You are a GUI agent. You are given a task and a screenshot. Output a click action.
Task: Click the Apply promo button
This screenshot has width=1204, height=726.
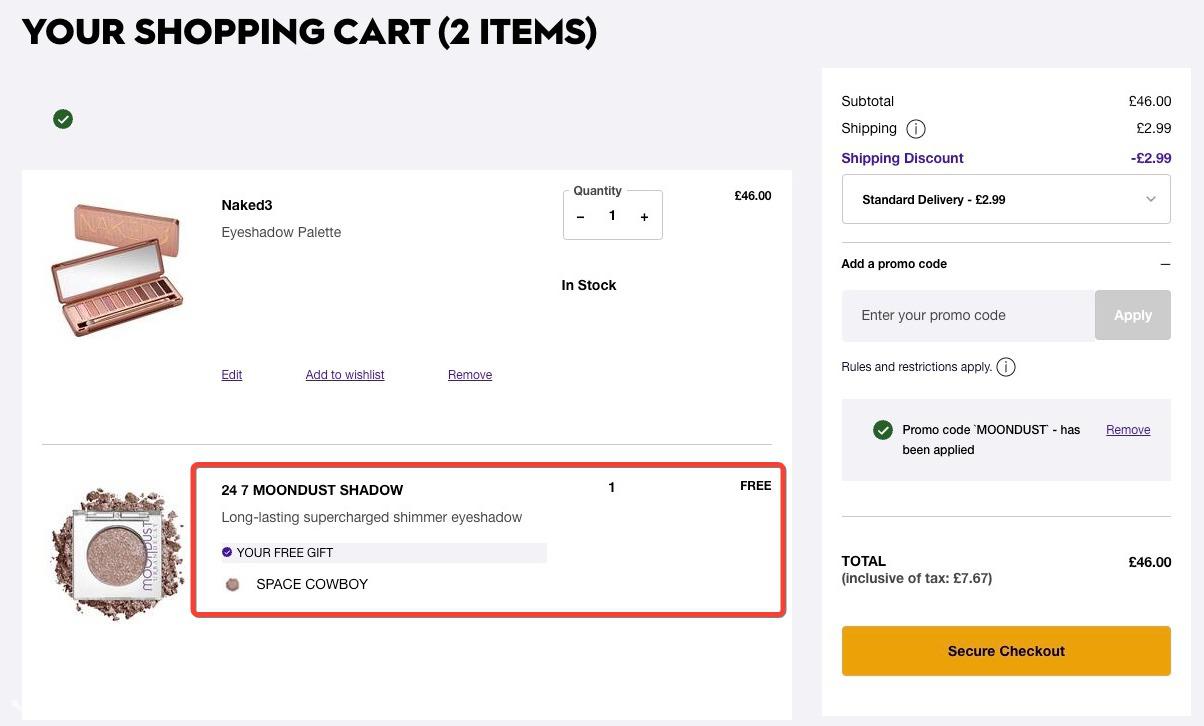(1133, 315)
